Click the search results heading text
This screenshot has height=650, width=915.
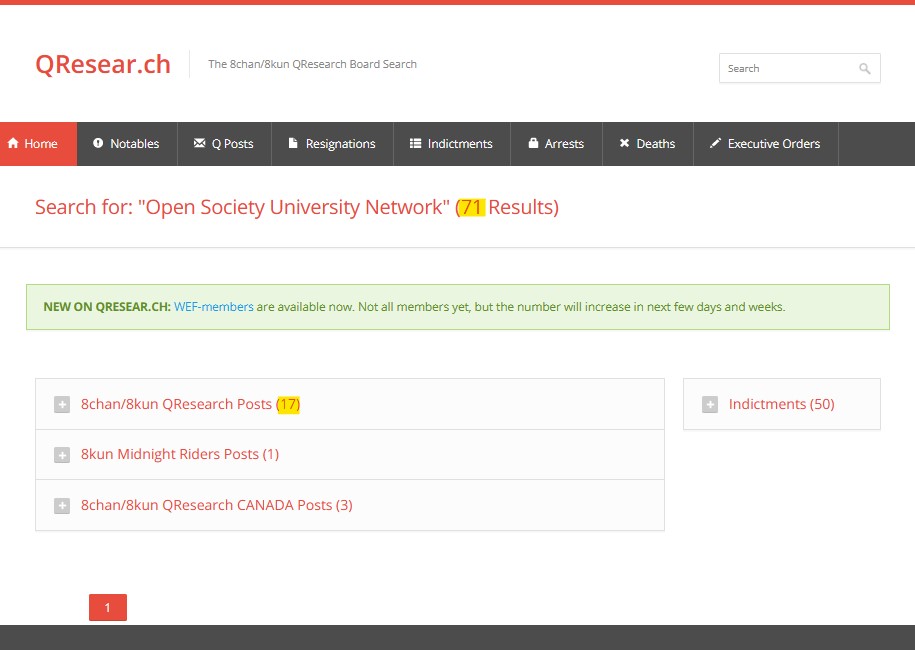[297, 207]
